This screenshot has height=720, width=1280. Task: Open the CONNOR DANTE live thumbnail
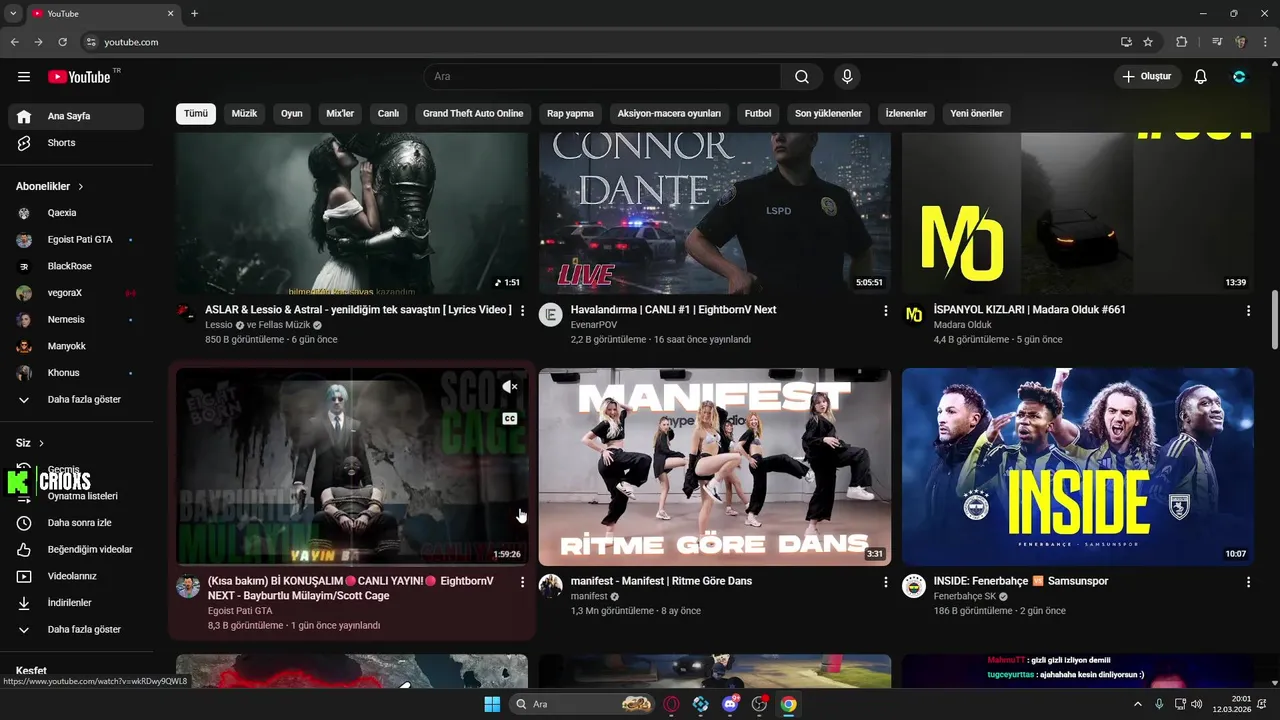point(715,213)
